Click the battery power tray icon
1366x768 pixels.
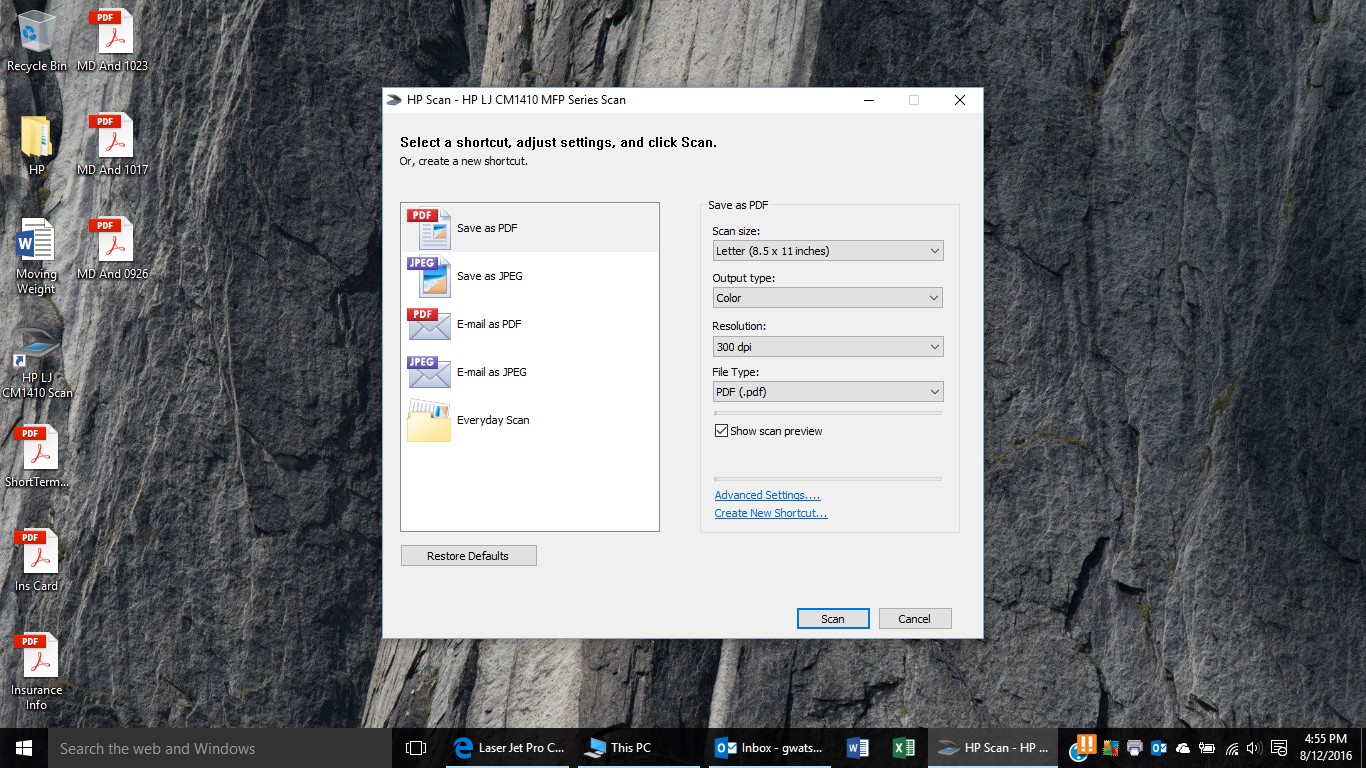click(1207, 748)
